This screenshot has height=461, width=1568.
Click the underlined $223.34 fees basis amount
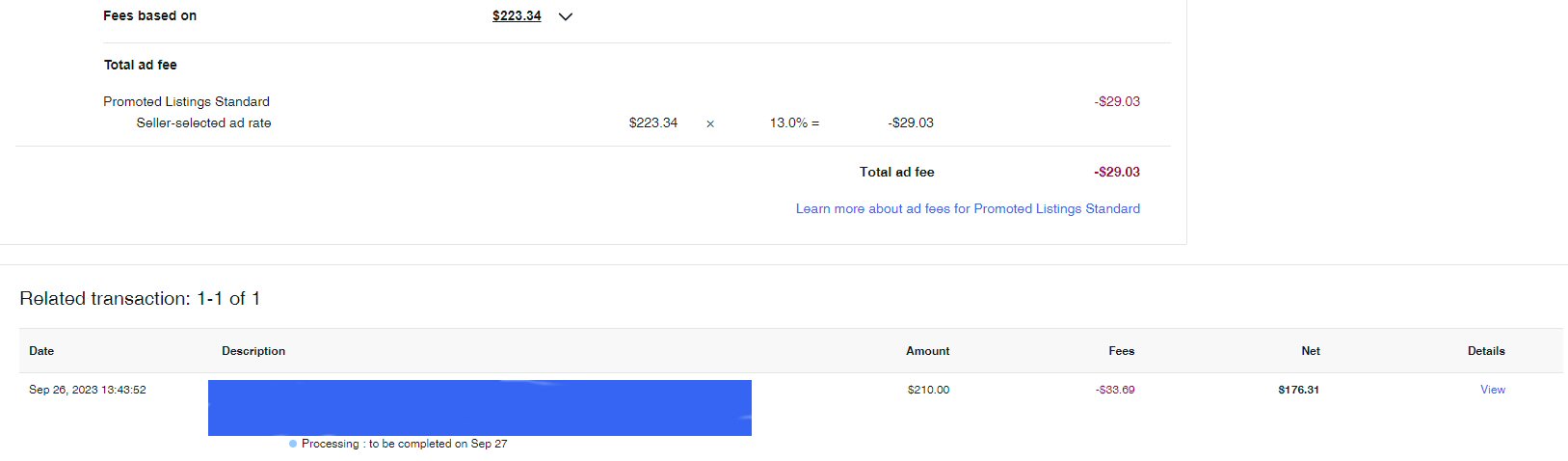(517, 16)
